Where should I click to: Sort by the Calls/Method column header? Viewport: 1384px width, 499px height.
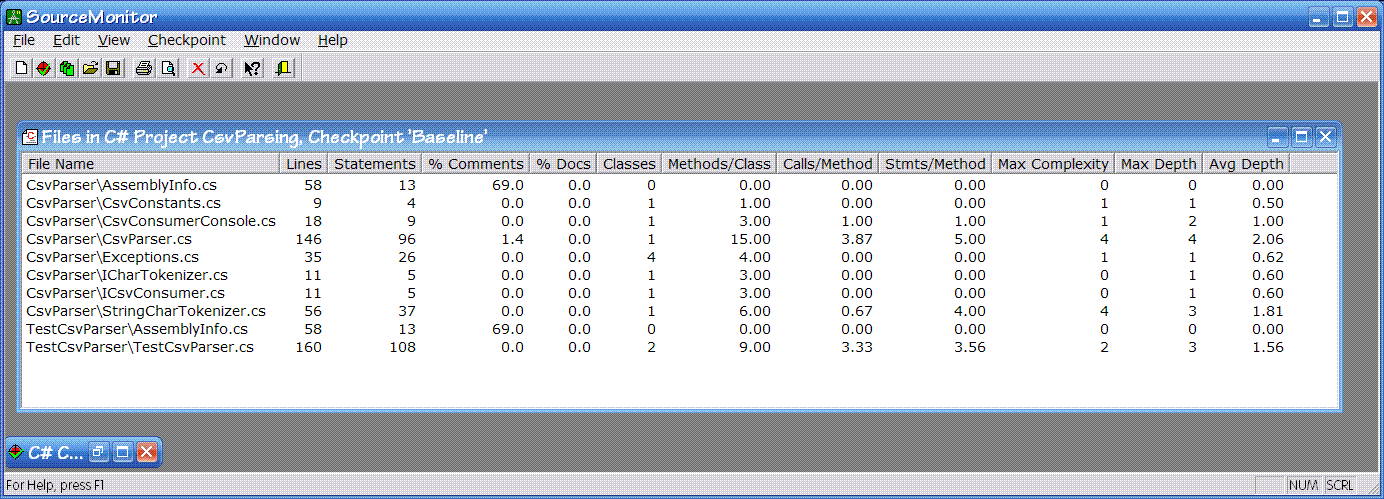828,164
